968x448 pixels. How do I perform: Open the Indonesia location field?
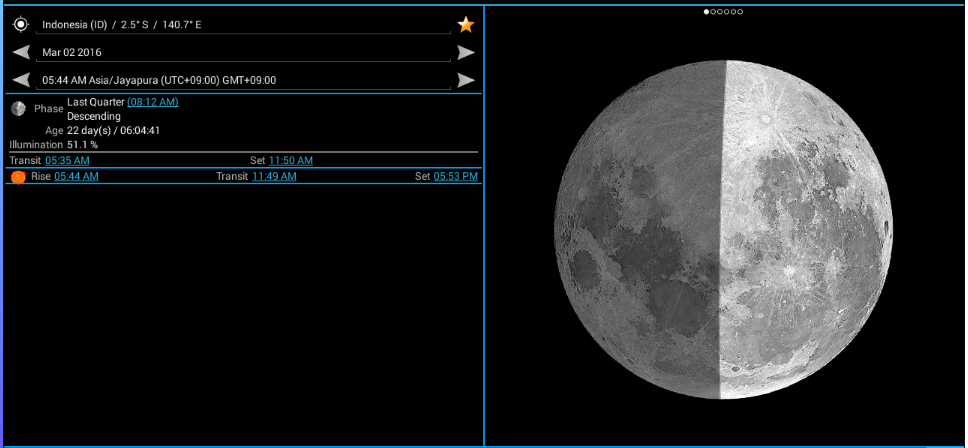click(243, 25)
